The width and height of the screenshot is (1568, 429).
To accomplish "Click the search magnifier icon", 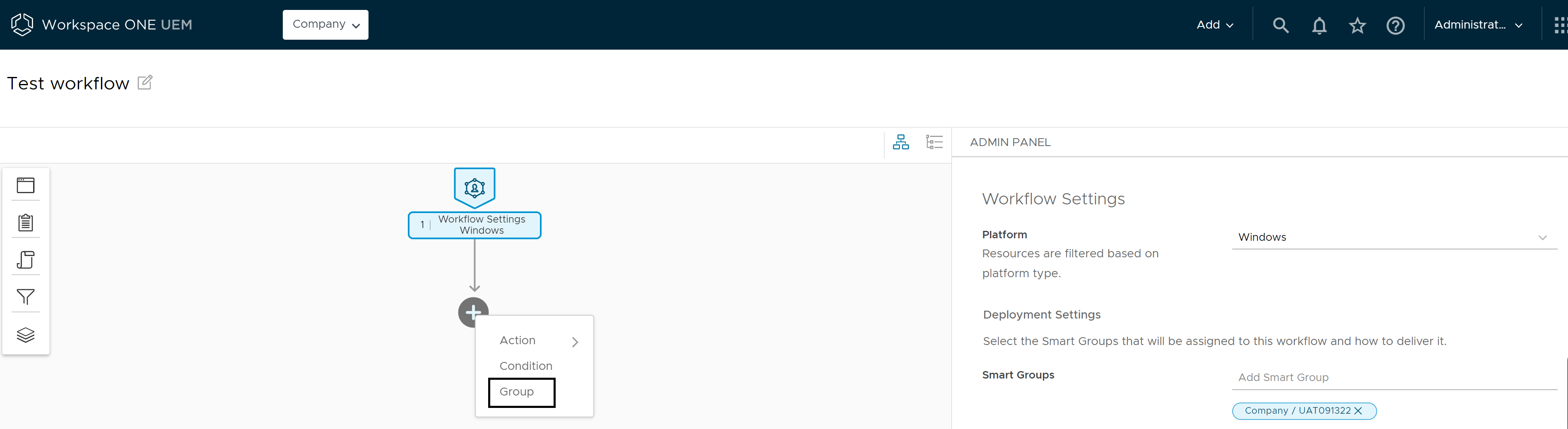I will [x=1281, y=26].
